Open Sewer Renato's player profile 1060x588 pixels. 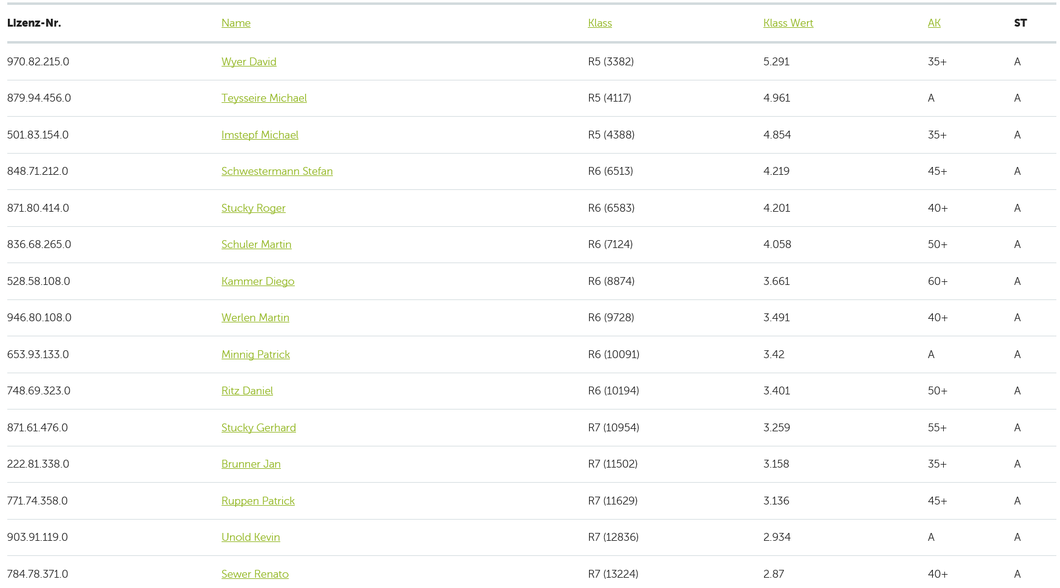[255, 574]
